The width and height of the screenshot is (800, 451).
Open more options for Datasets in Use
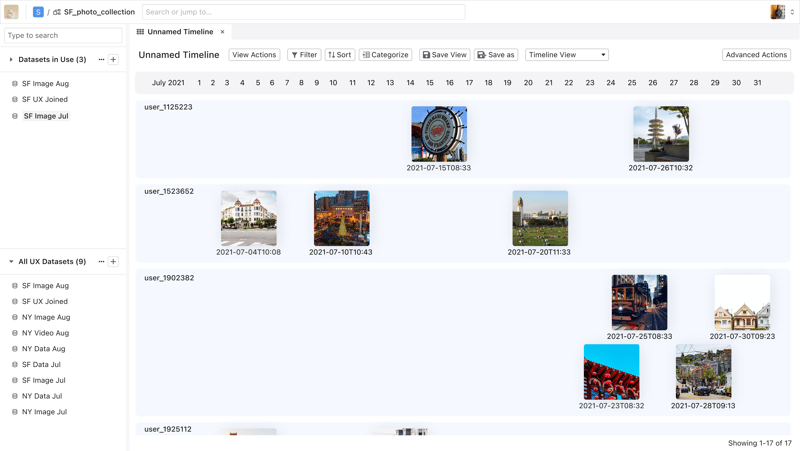(101, 60)
